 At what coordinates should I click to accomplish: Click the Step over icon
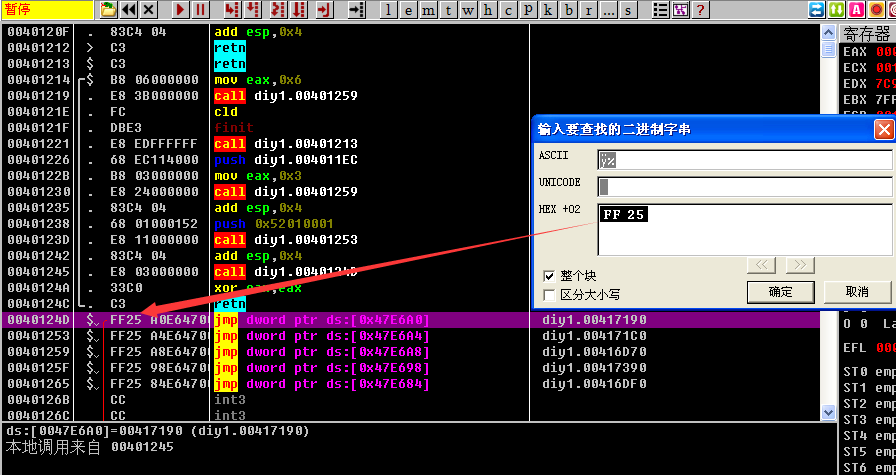253,10
